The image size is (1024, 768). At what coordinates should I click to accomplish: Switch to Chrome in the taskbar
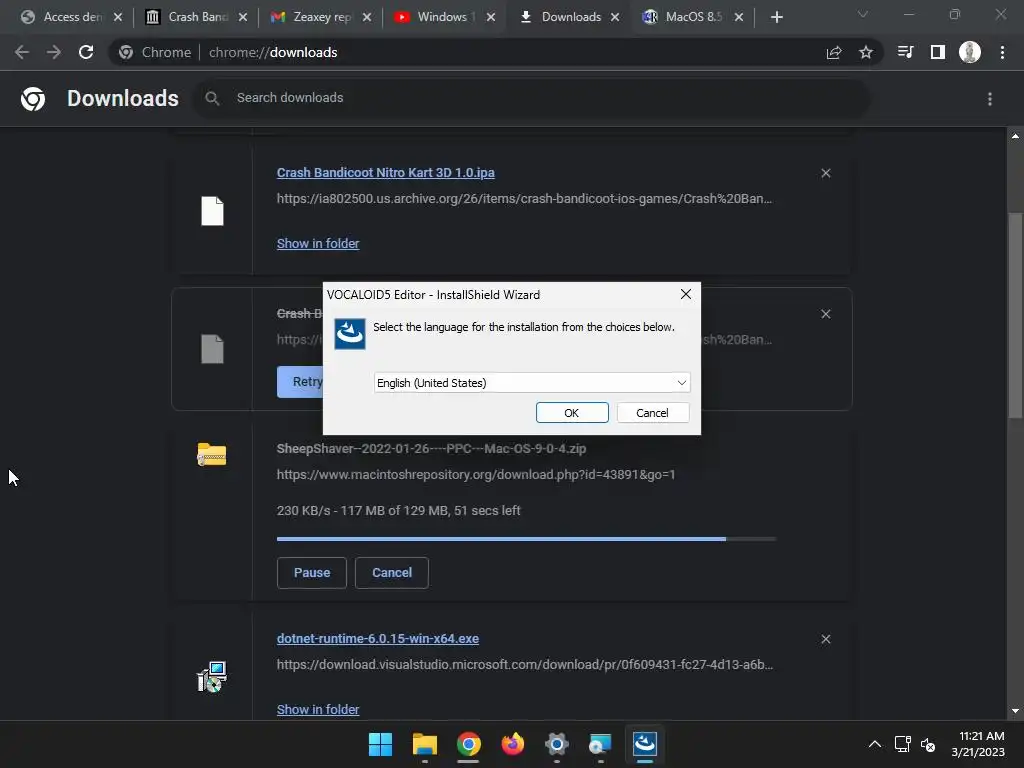(468, 744)
